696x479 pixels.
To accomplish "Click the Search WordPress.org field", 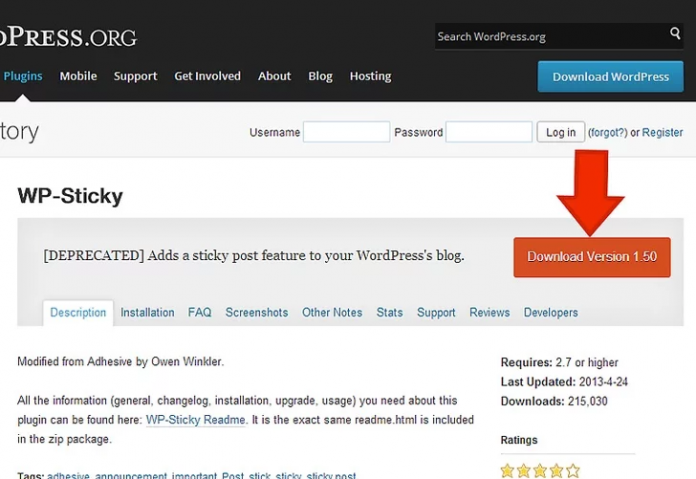I will pos(550,36).
